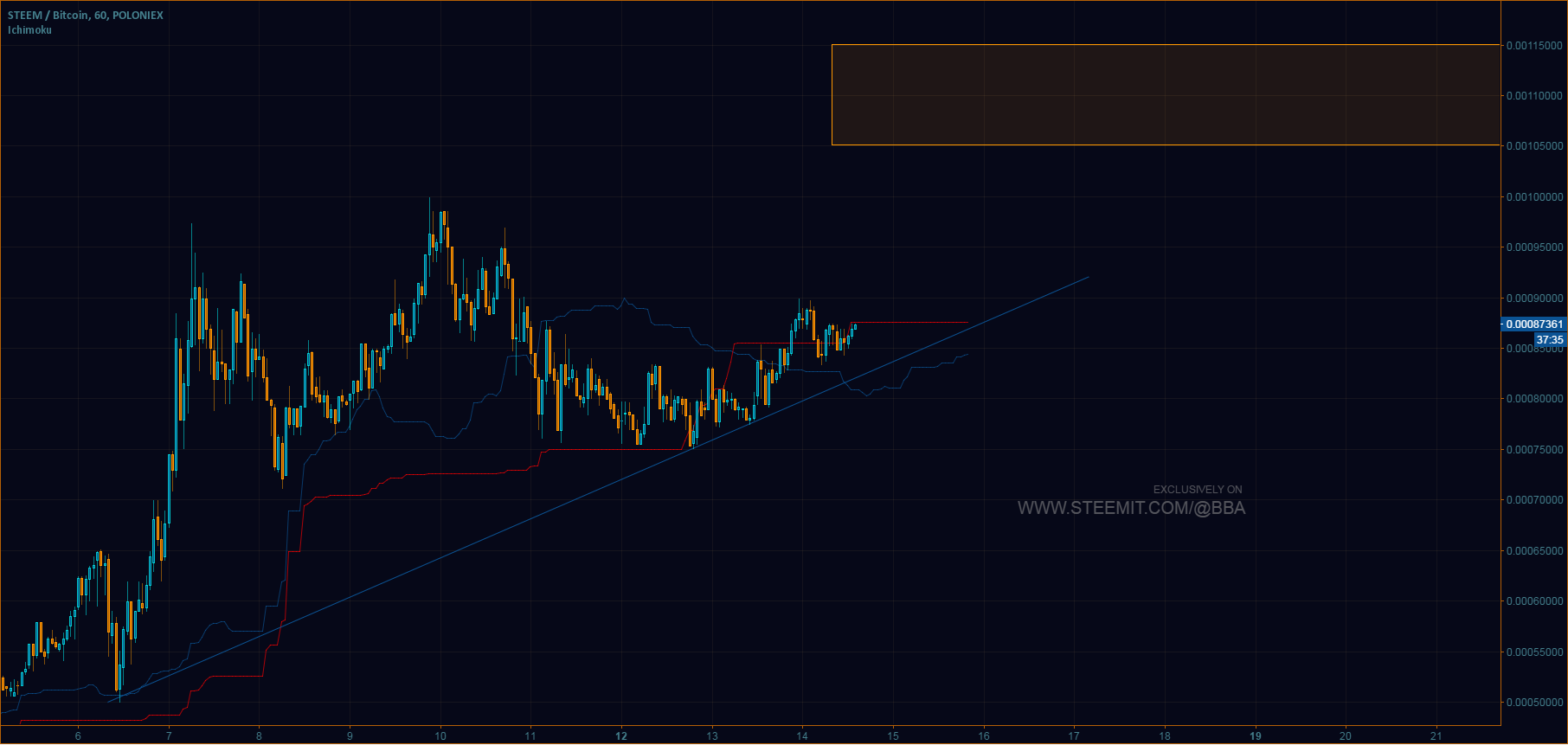Click date label 15 on time axis
1568x745 pixels.
tap(893, 736)
